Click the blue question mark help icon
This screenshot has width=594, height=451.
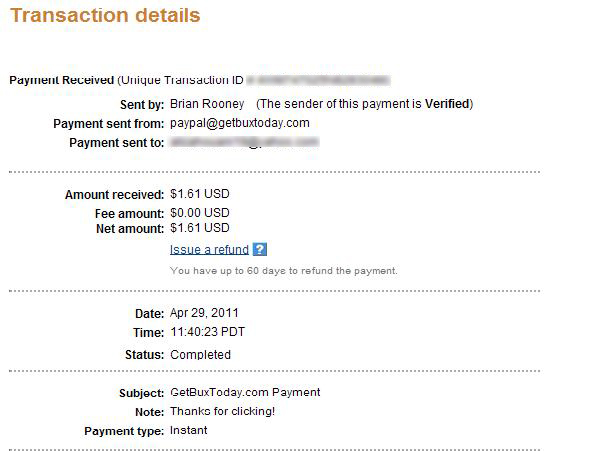pos(259,249)
